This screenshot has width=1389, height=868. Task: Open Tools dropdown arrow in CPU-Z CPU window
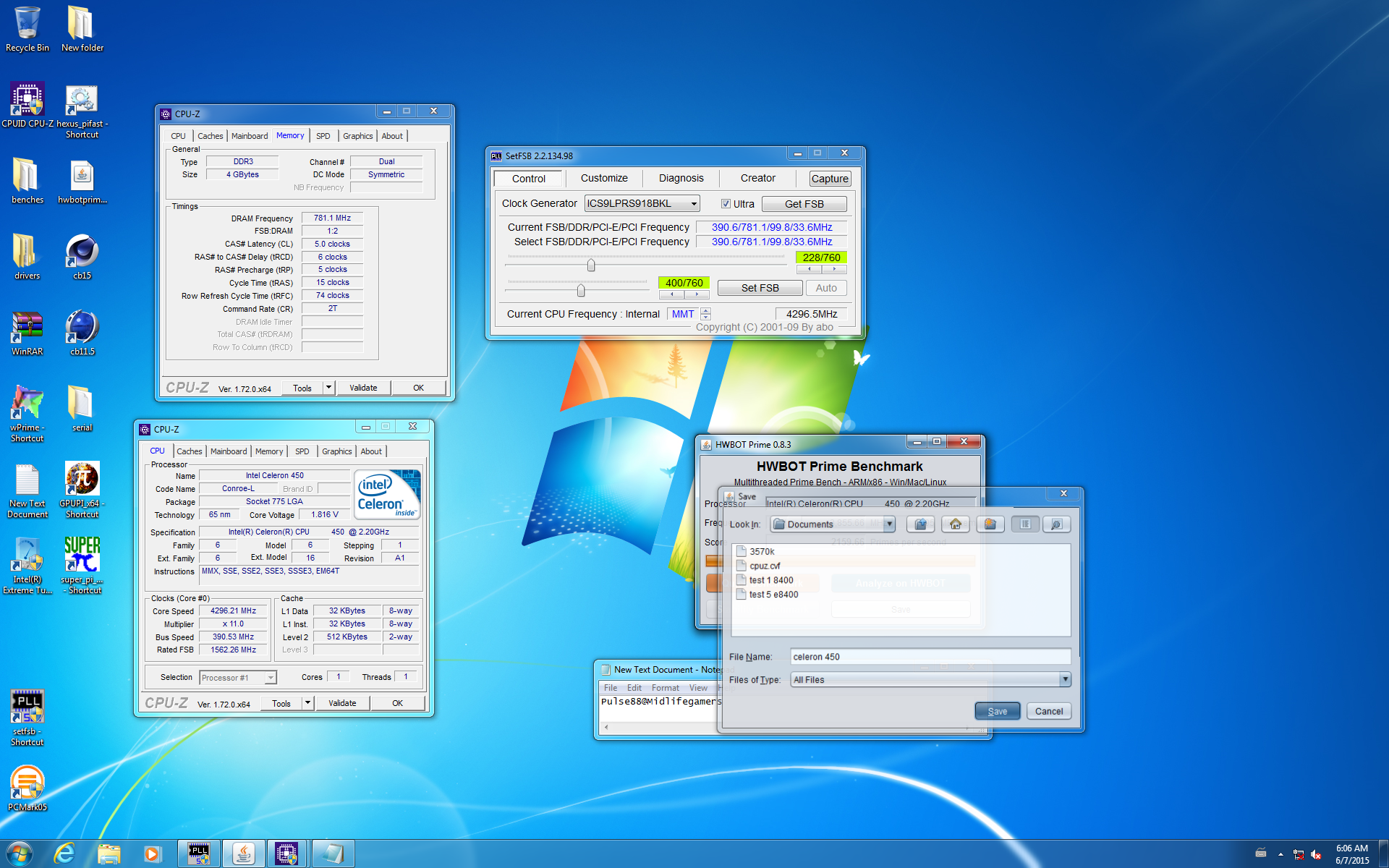coord(307,703)
